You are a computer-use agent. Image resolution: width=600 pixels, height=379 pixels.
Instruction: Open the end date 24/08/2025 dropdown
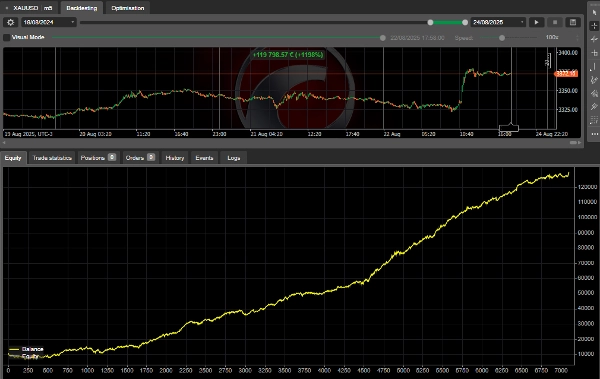(498, 22)
